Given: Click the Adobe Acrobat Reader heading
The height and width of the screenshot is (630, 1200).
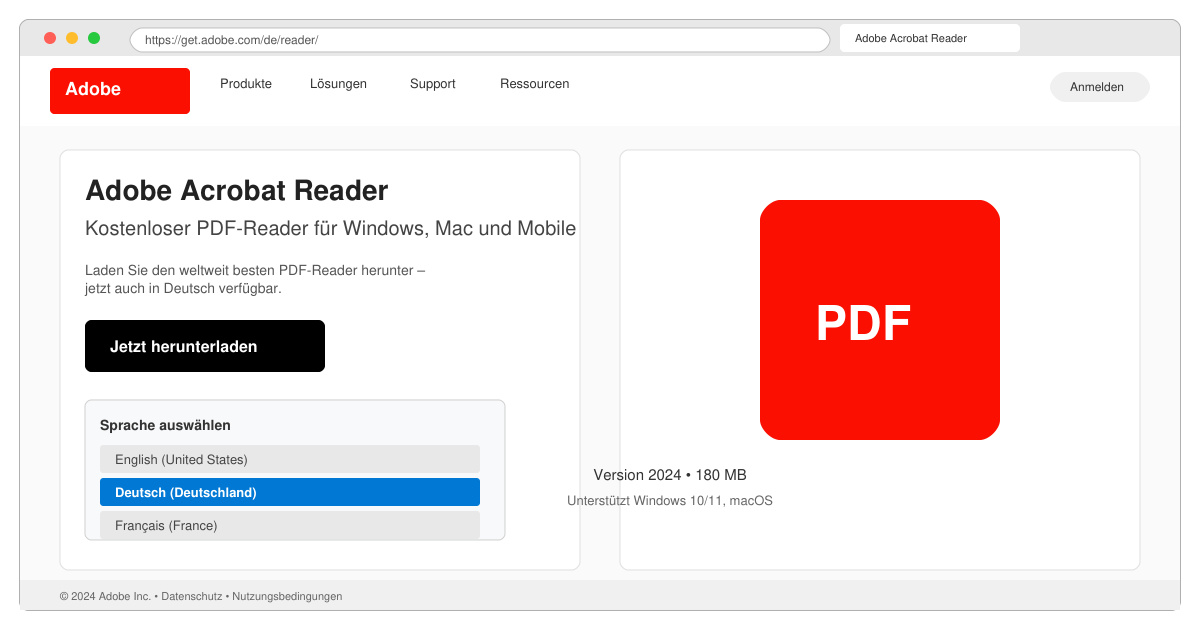Looking at the screenshot, I should [237, 190].
